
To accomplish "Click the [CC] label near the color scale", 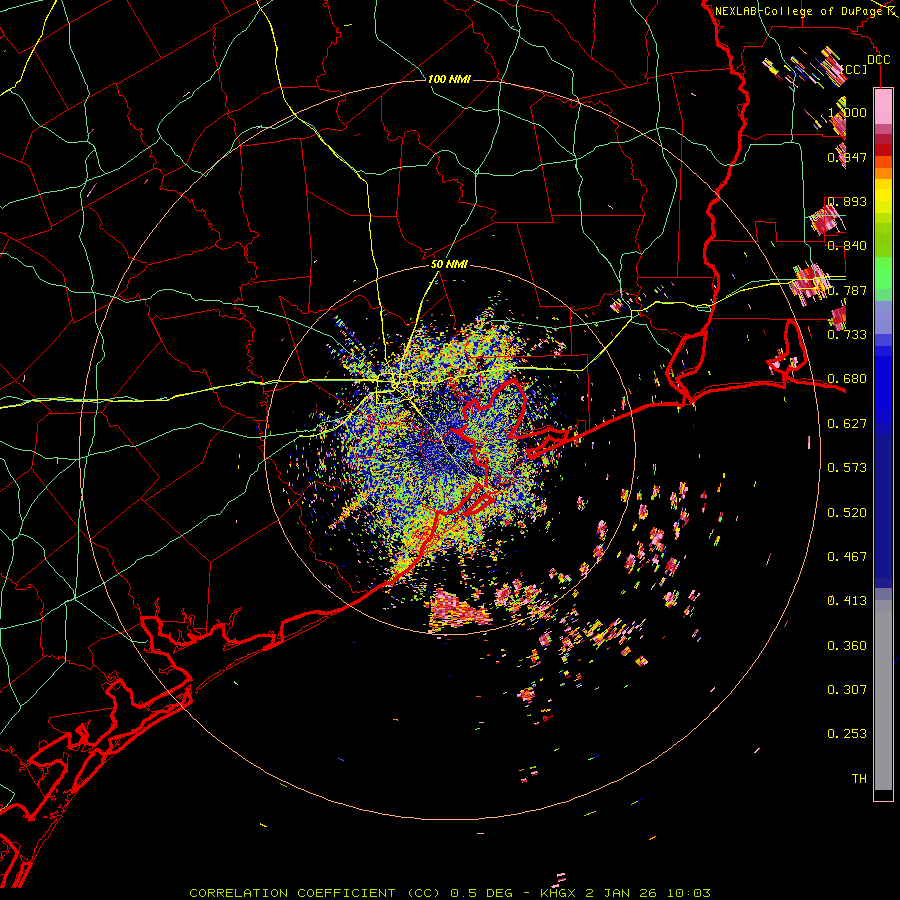I will coord(854,69).
